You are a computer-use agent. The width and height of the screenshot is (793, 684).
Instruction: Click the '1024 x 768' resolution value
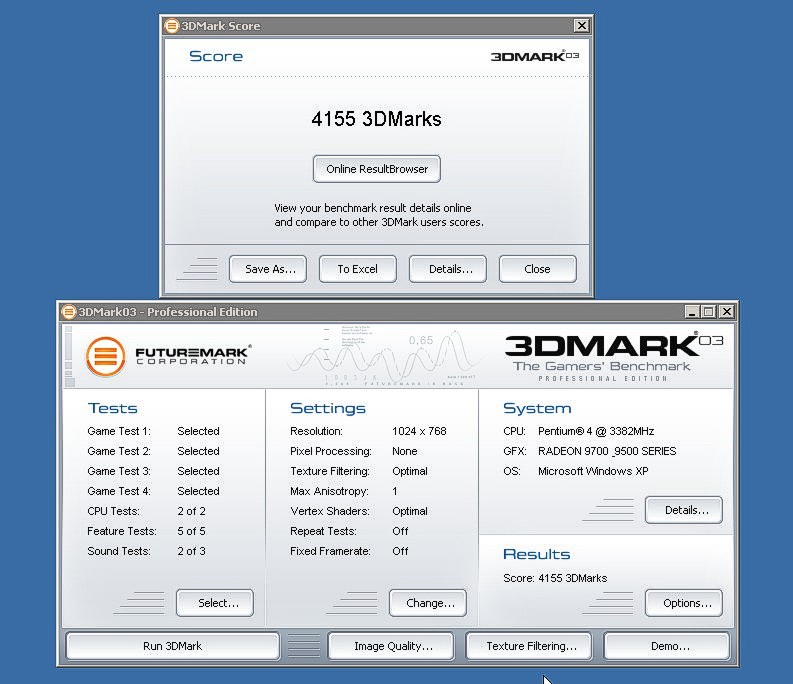coord(419,431)
